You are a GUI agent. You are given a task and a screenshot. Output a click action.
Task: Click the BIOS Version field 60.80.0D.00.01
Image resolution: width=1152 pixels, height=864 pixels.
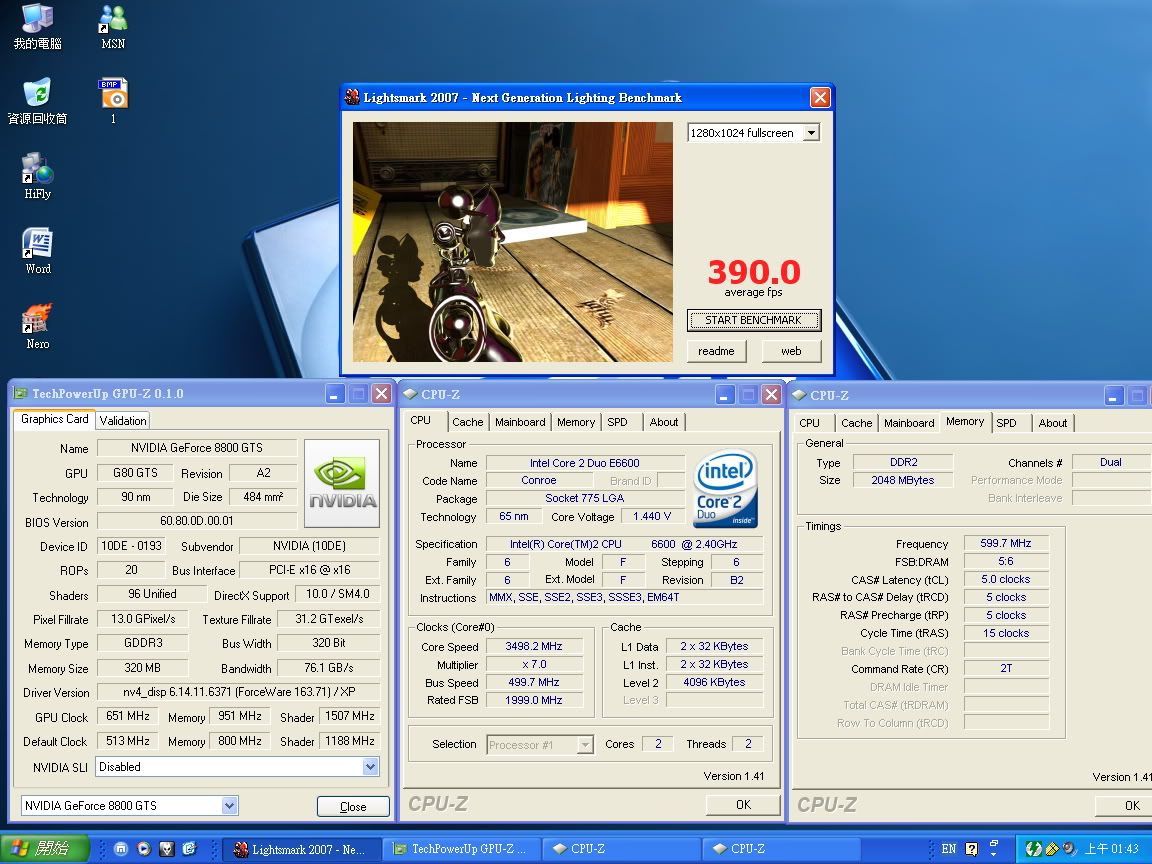[197, 521]
